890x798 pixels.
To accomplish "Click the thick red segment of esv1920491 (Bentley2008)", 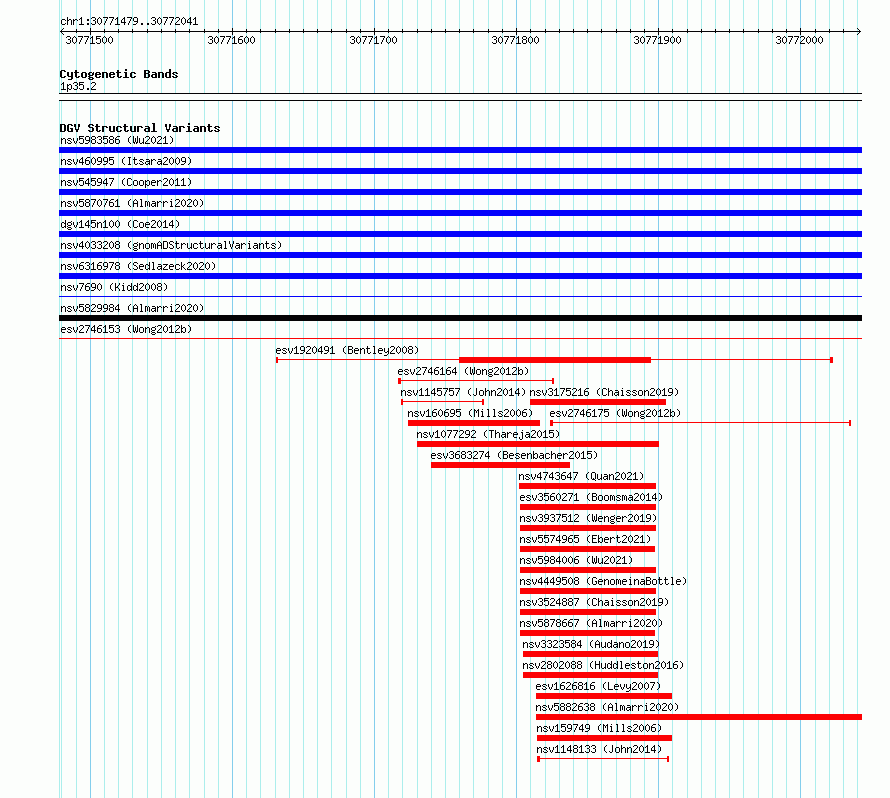I will [x=555, y=360].
